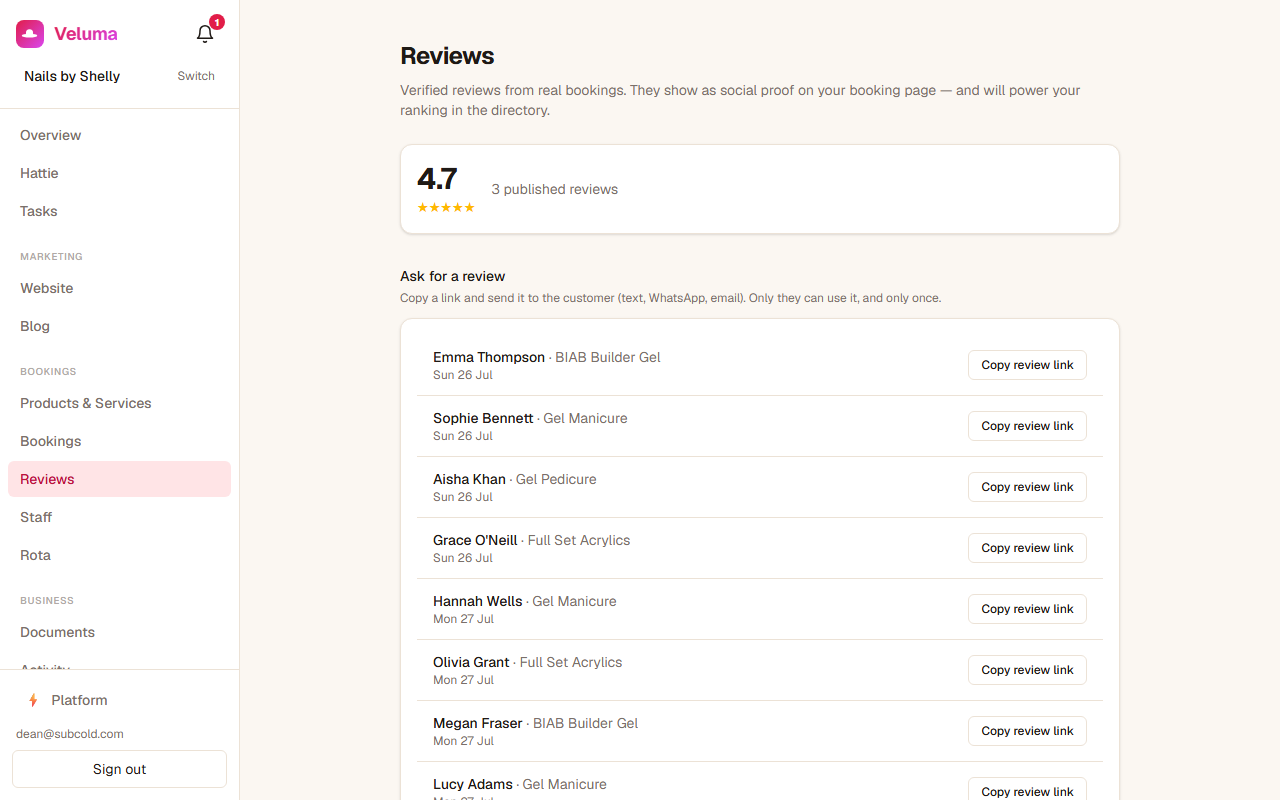
Task: Open the Blog section
Action: pos(120,326)
